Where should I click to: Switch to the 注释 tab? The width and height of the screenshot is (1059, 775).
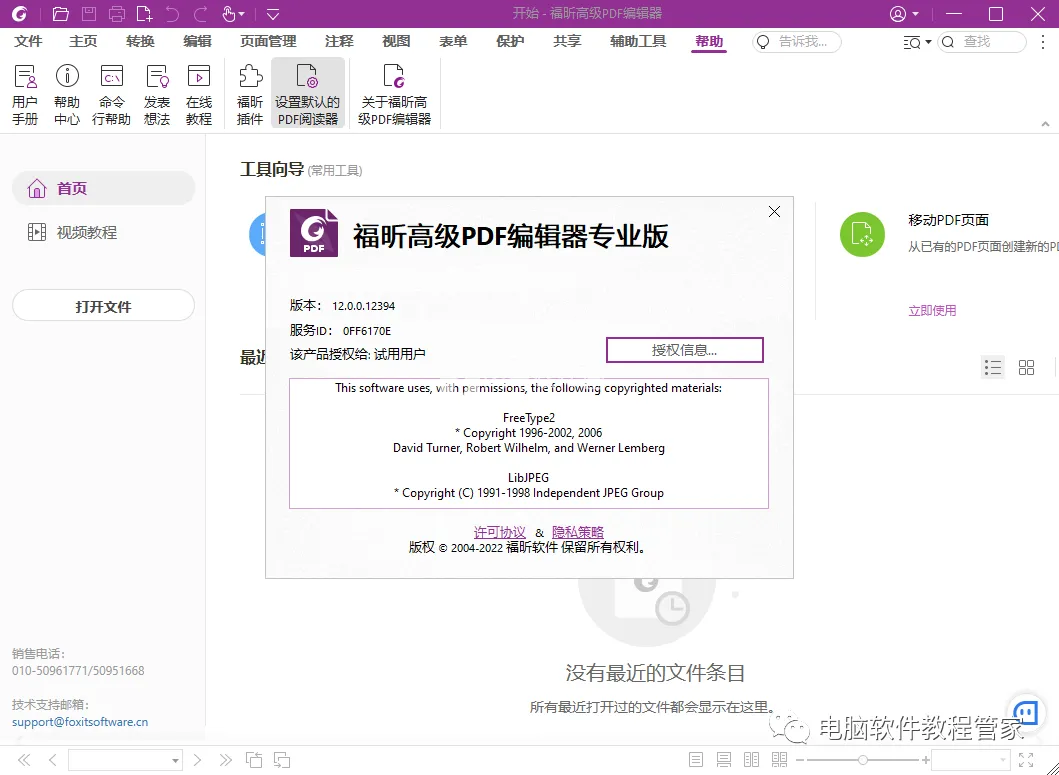(x=339, y=41)
